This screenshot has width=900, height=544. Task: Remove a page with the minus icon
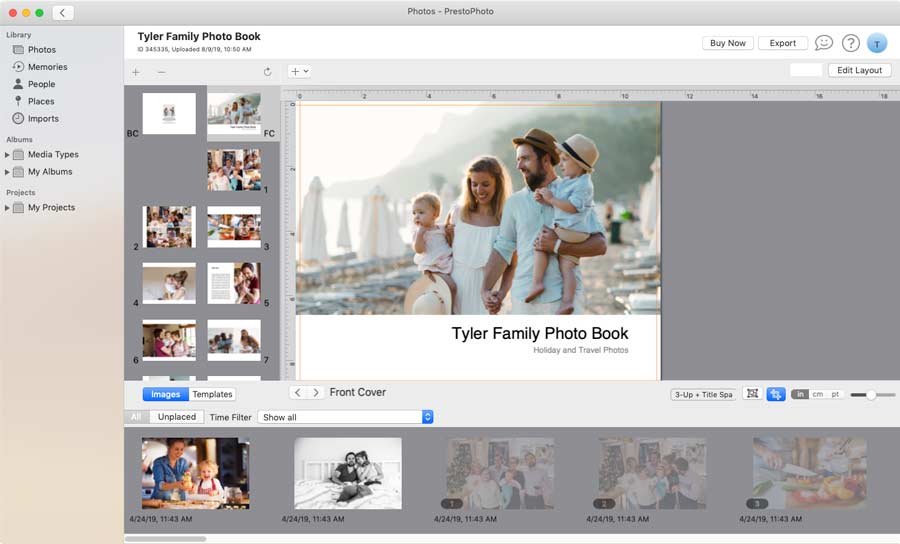pos(161,72)
